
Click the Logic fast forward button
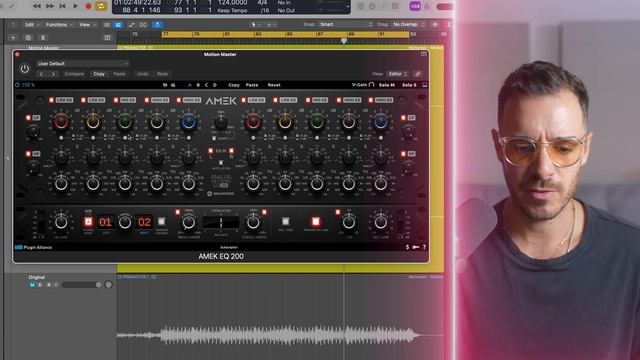pos(50,6)
